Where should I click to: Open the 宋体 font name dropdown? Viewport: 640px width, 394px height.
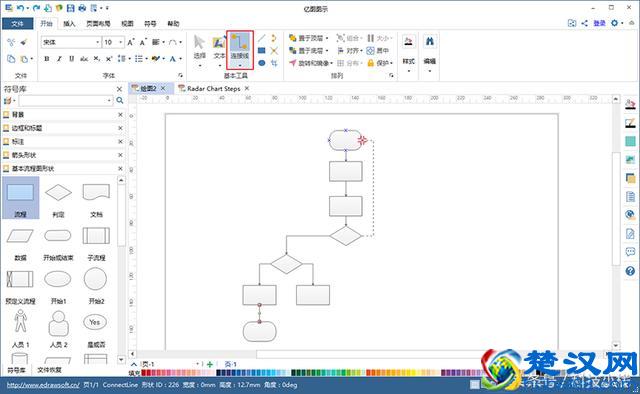point(98,42)
